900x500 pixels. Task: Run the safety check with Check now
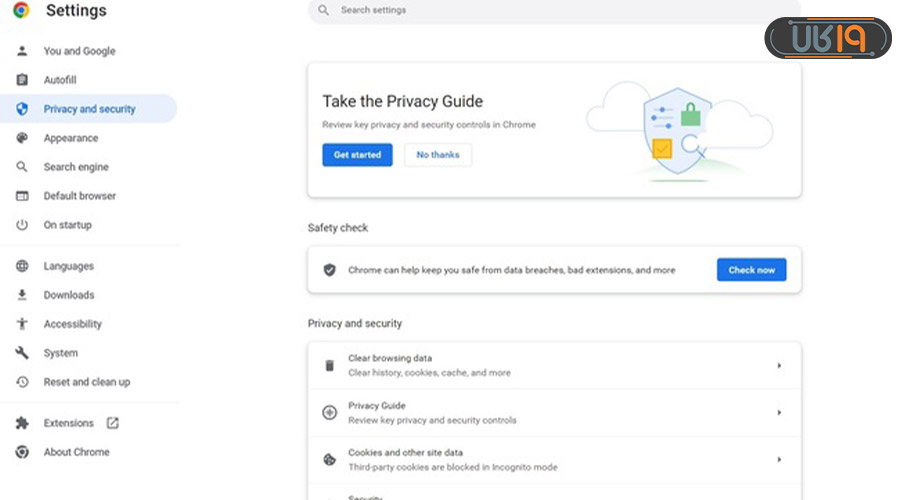coord(751,270)
